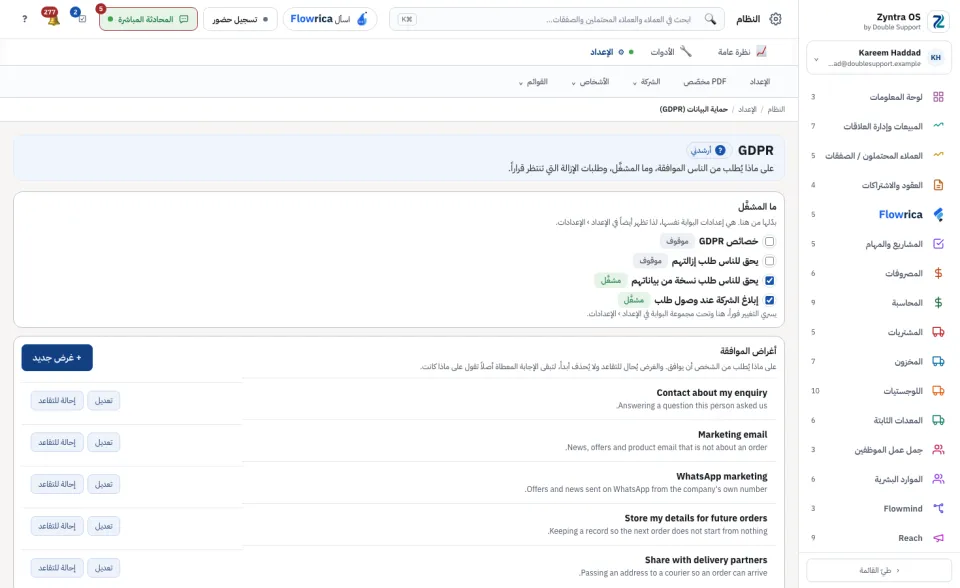Open Flowmind branch icon
The image size is (960, 588).
click(x=938, y=508)
